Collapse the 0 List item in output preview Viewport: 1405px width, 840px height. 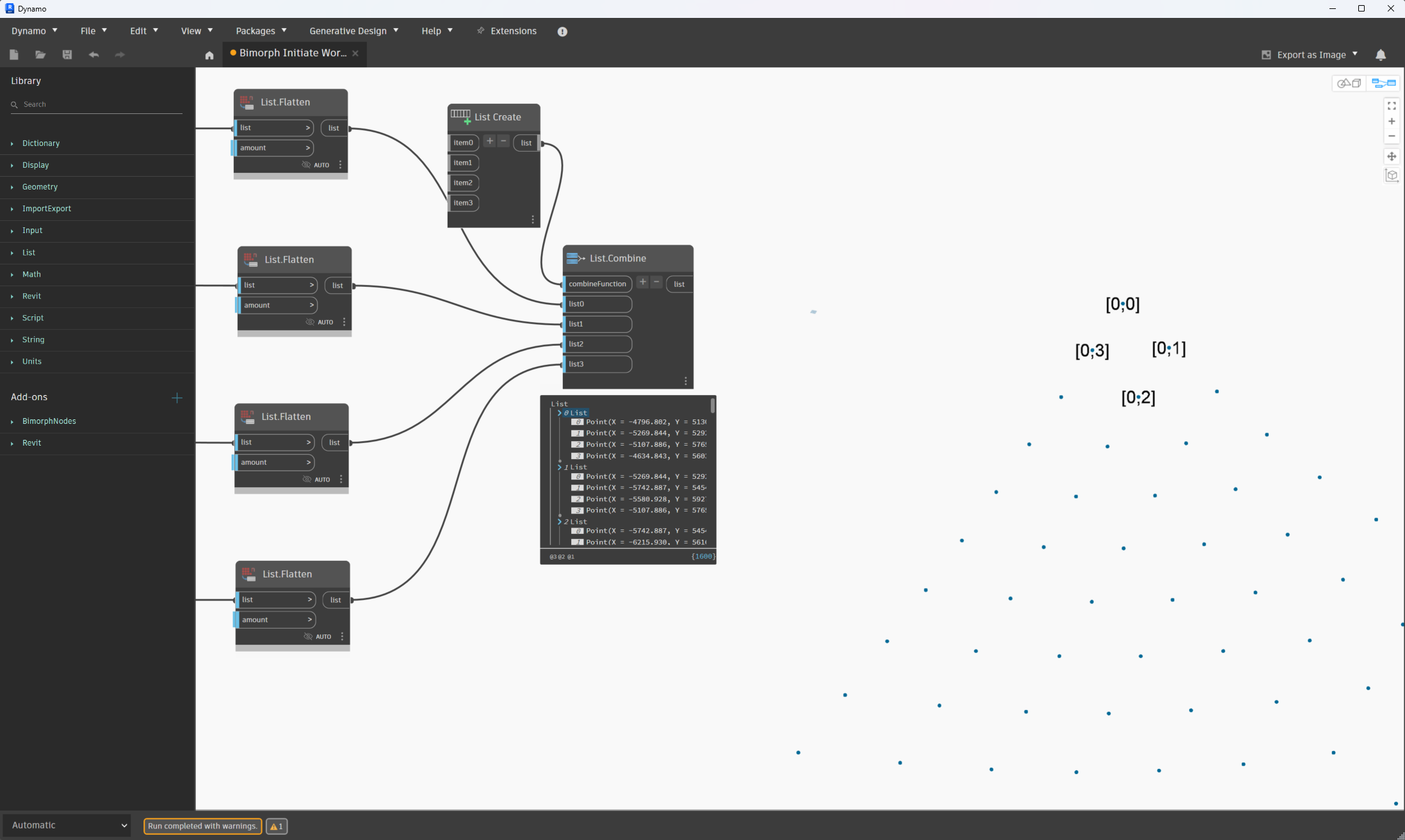(559, 413)
